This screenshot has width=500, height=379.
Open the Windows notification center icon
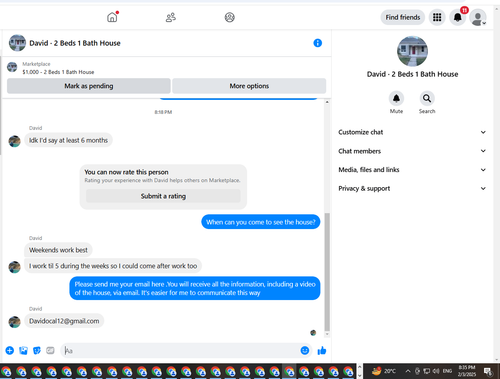click(x=488, y=371)
